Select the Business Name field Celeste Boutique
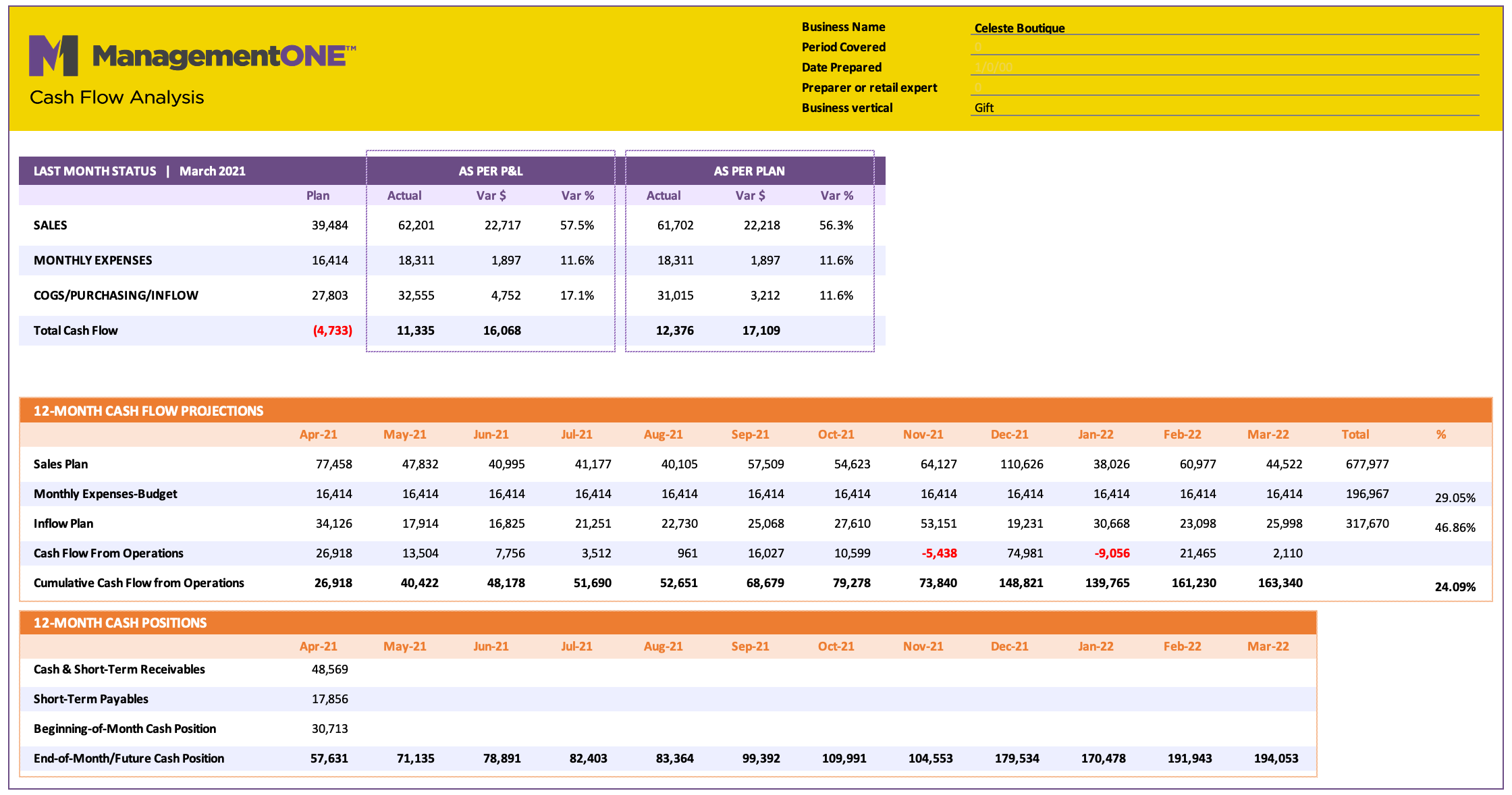1512x795 pixels. coord(1224,28)
